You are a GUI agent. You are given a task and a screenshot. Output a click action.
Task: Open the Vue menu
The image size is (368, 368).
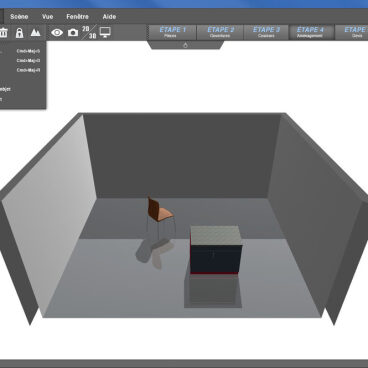pyautogui.click(x=48, y=17)
